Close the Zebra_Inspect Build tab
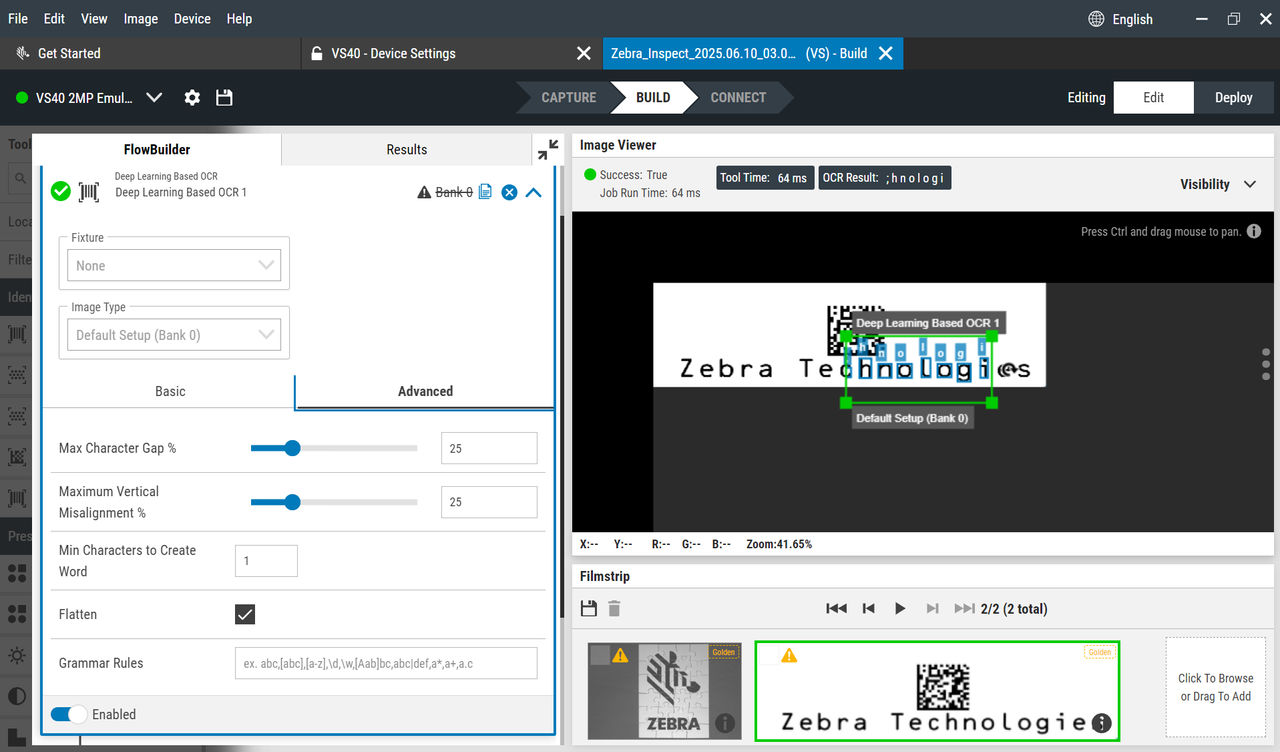This screenshot has height=752, width=1280. pos(885,53)
